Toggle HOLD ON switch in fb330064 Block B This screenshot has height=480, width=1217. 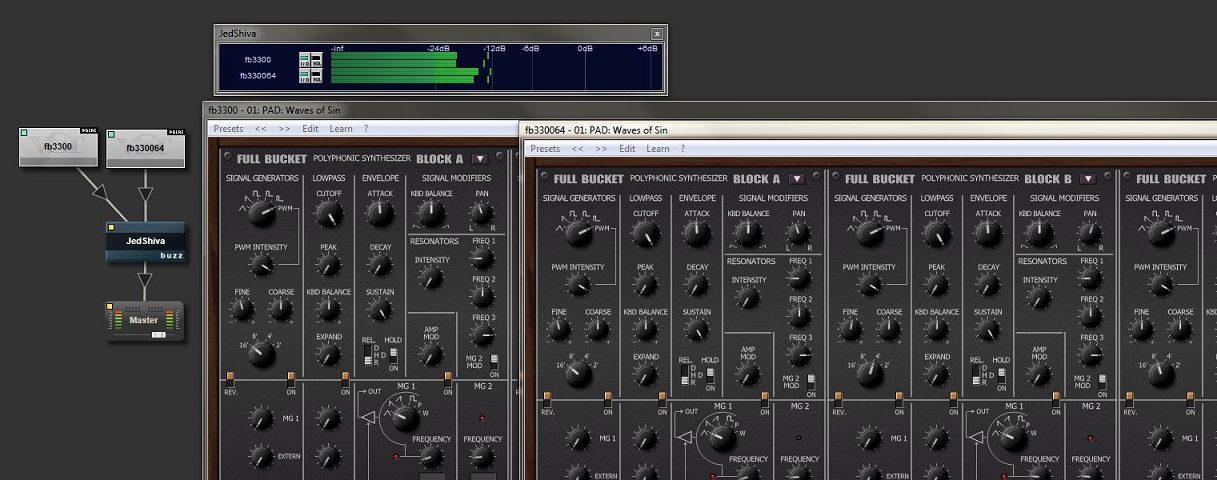1001,375
